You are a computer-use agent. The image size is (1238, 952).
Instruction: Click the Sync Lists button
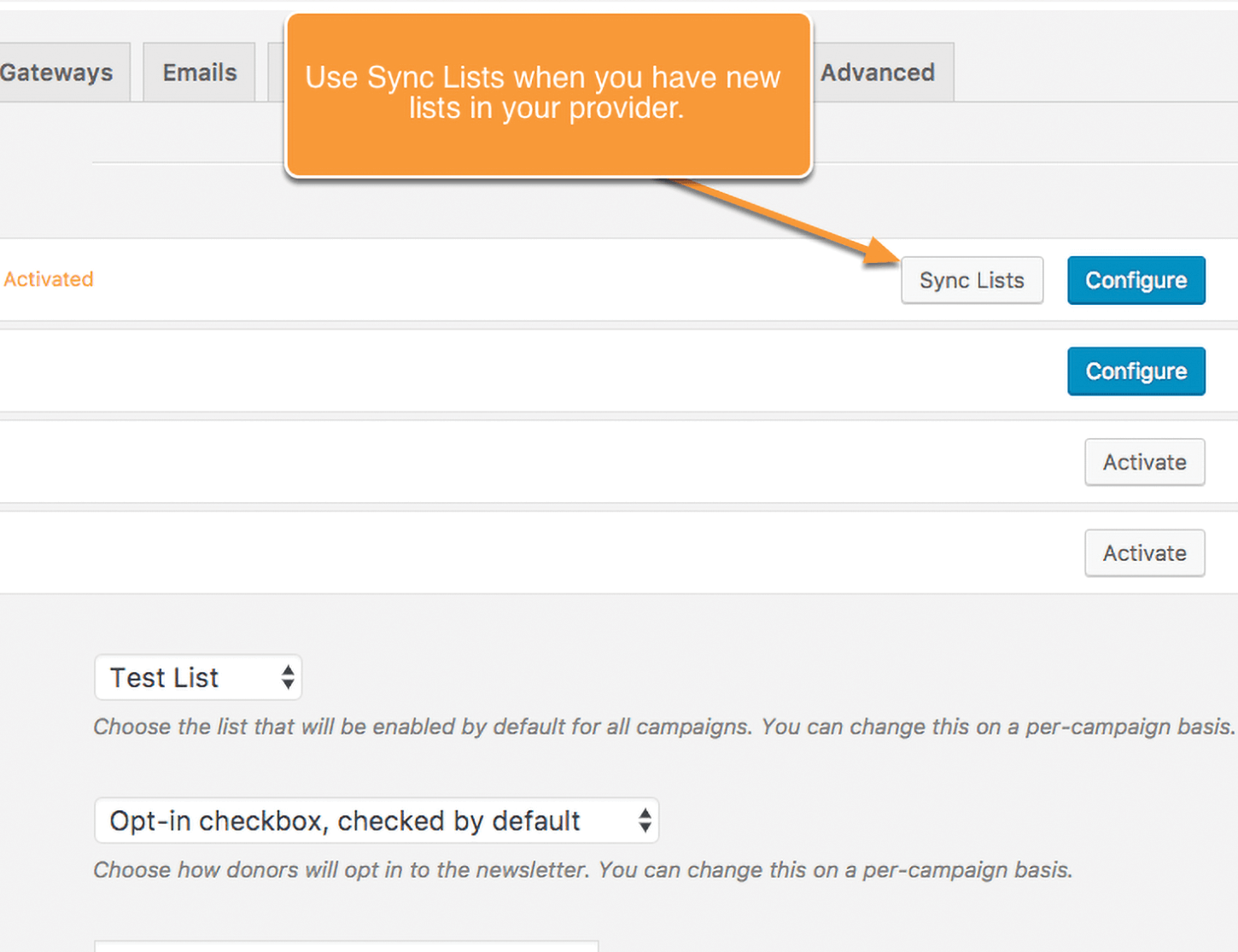click(x=972, y=280)
